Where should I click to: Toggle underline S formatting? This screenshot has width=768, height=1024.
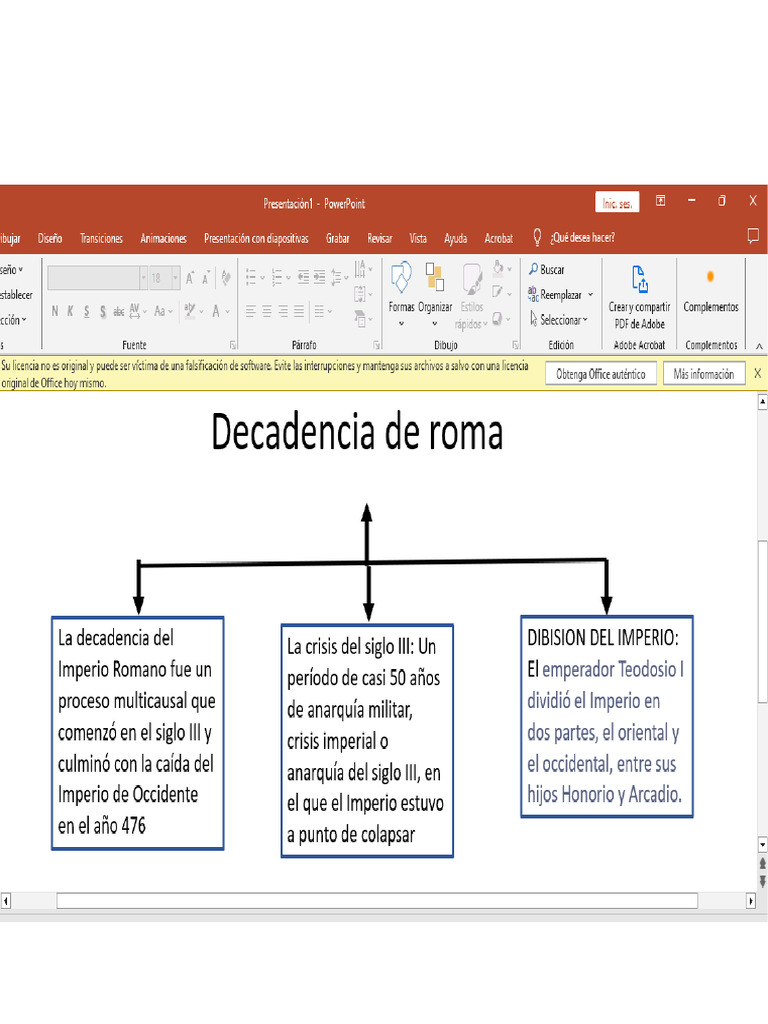click(87, 312)
